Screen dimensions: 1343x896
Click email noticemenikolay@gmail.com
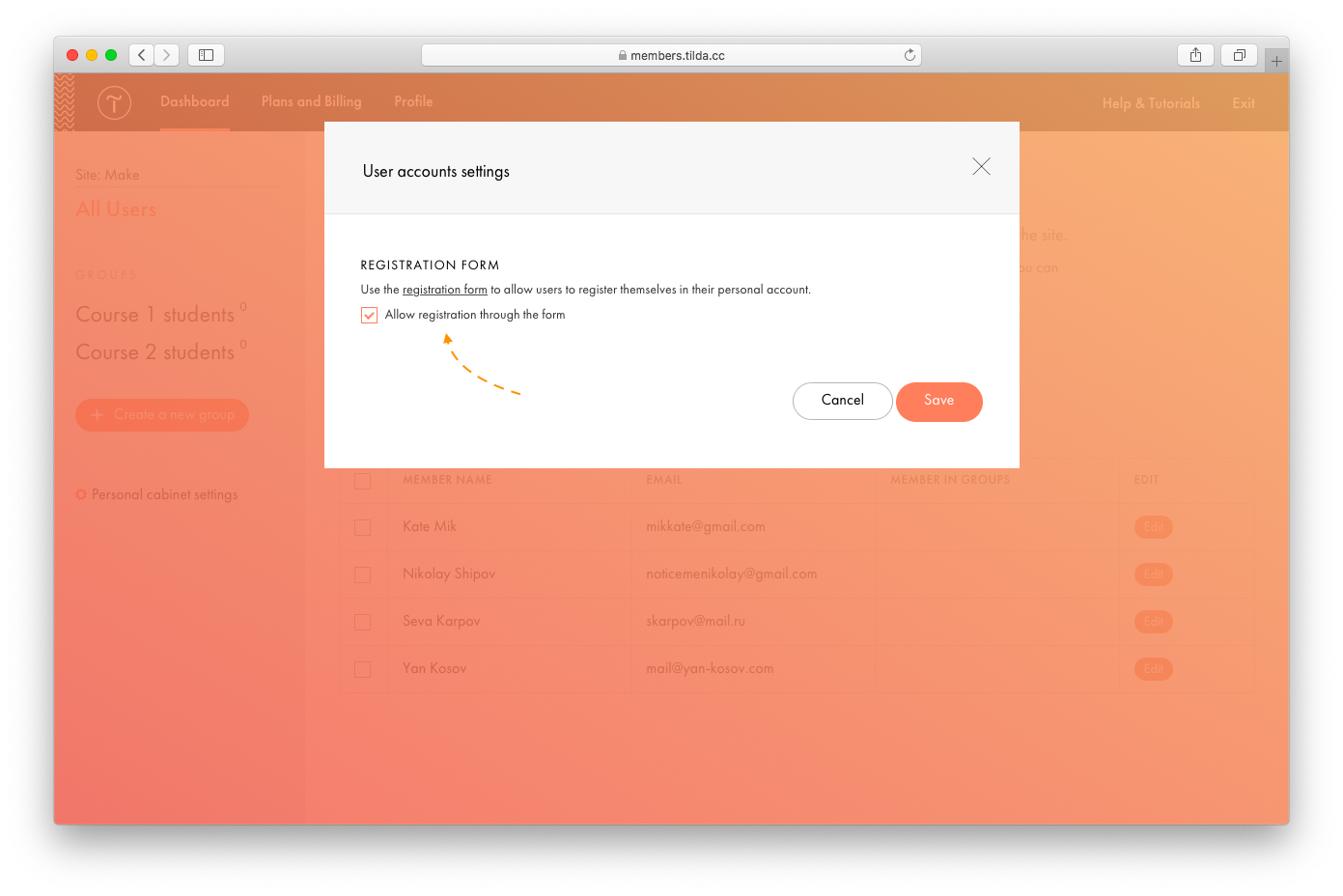tap(732, 574)
